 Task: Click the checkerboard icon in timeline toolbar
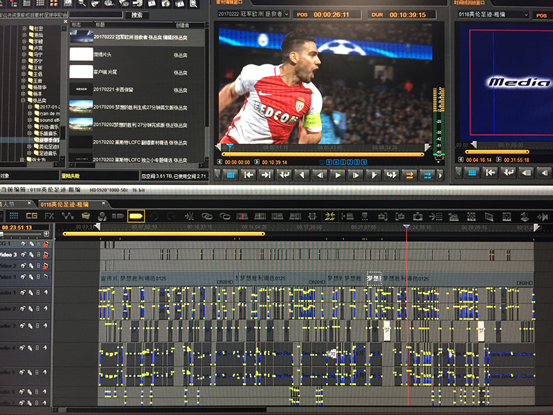[x=471, y=216]
